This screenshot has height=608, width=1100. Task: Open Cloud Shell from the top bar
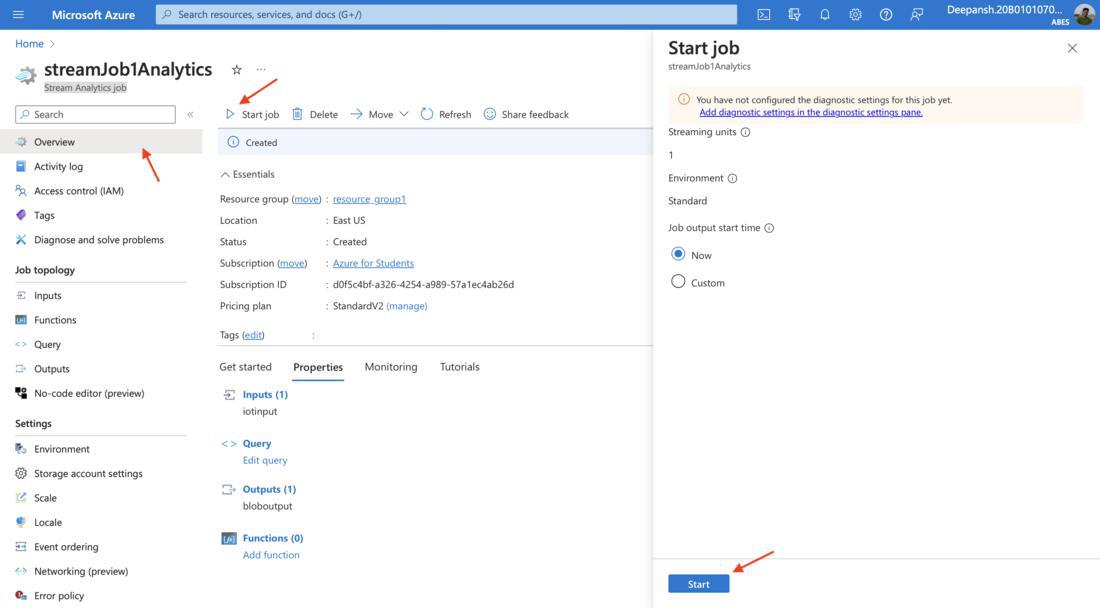point(763,14)
